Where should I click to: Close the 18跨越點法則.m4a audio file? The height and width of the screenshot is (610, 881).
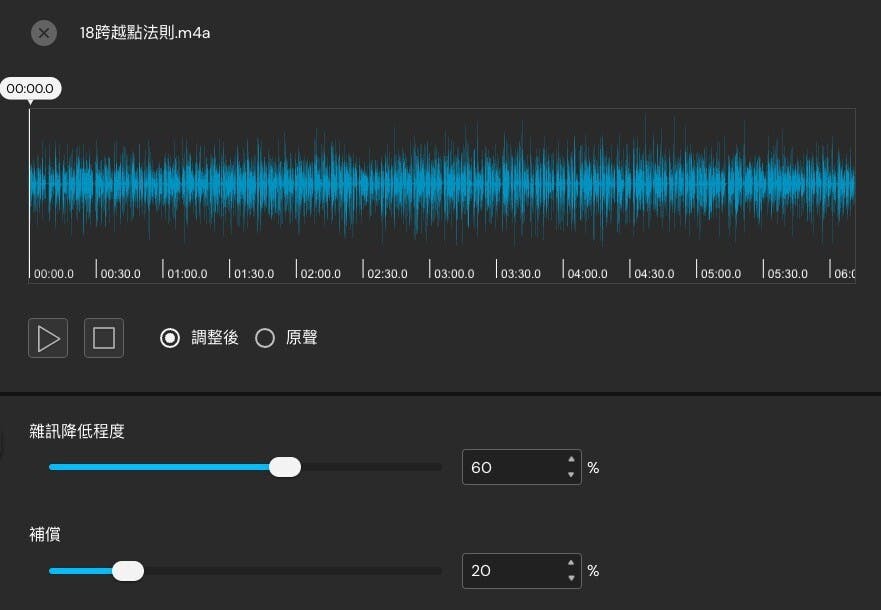(x=44, y=33)
